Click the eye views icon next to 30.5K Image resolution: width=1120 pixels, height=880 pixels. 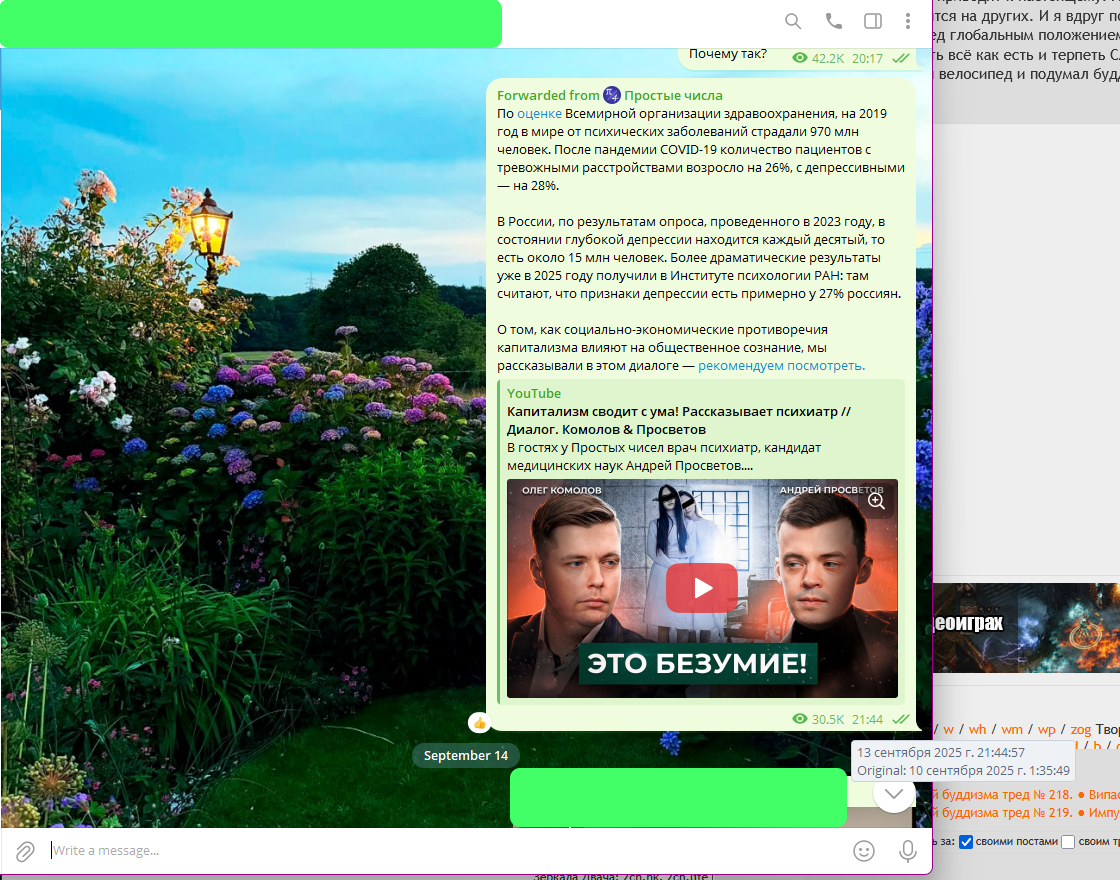(x=800, y=719)
